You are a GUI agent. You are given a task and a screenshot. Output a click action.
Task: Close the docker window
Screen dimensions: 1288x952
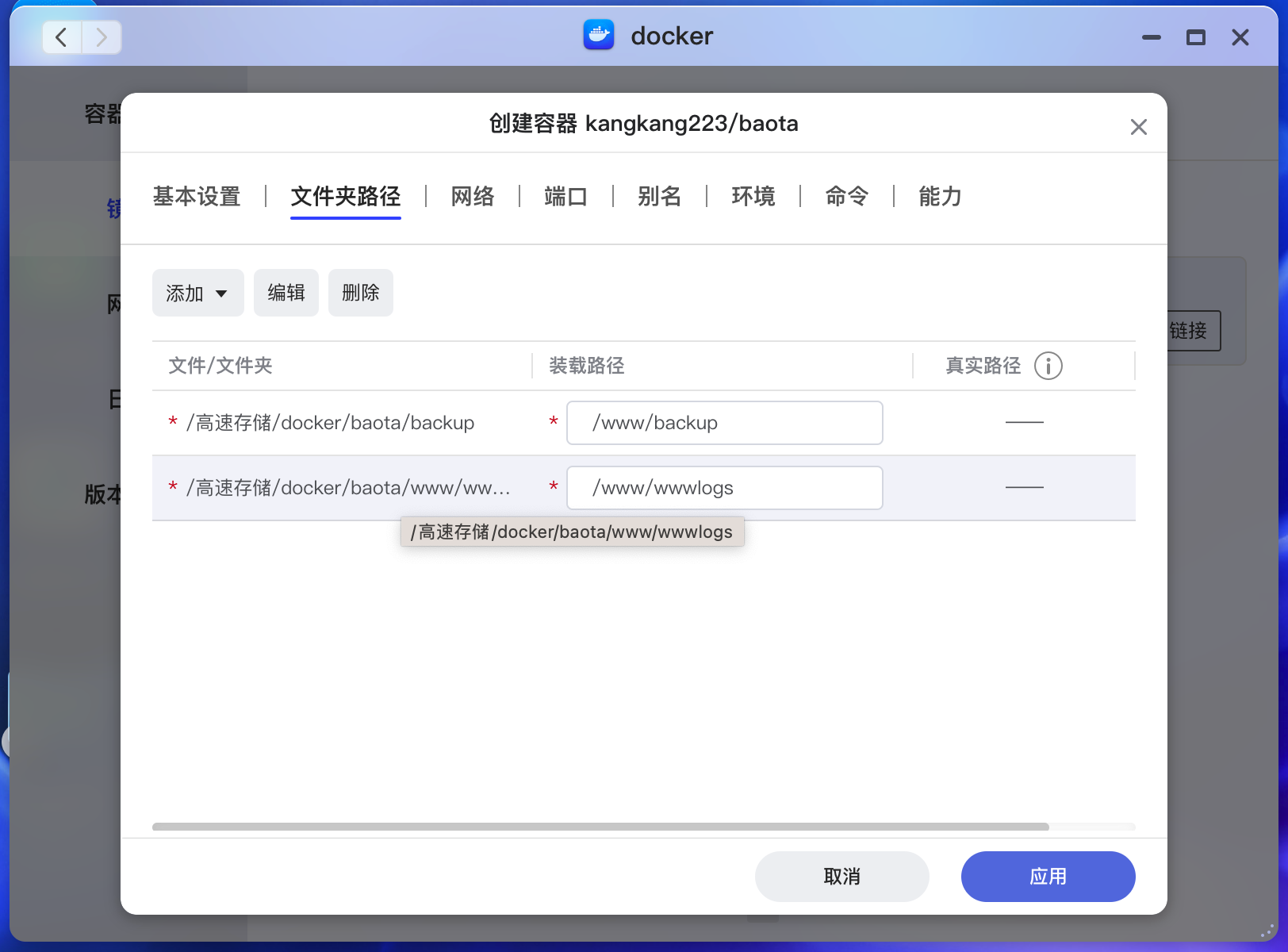coord(1240,37)
